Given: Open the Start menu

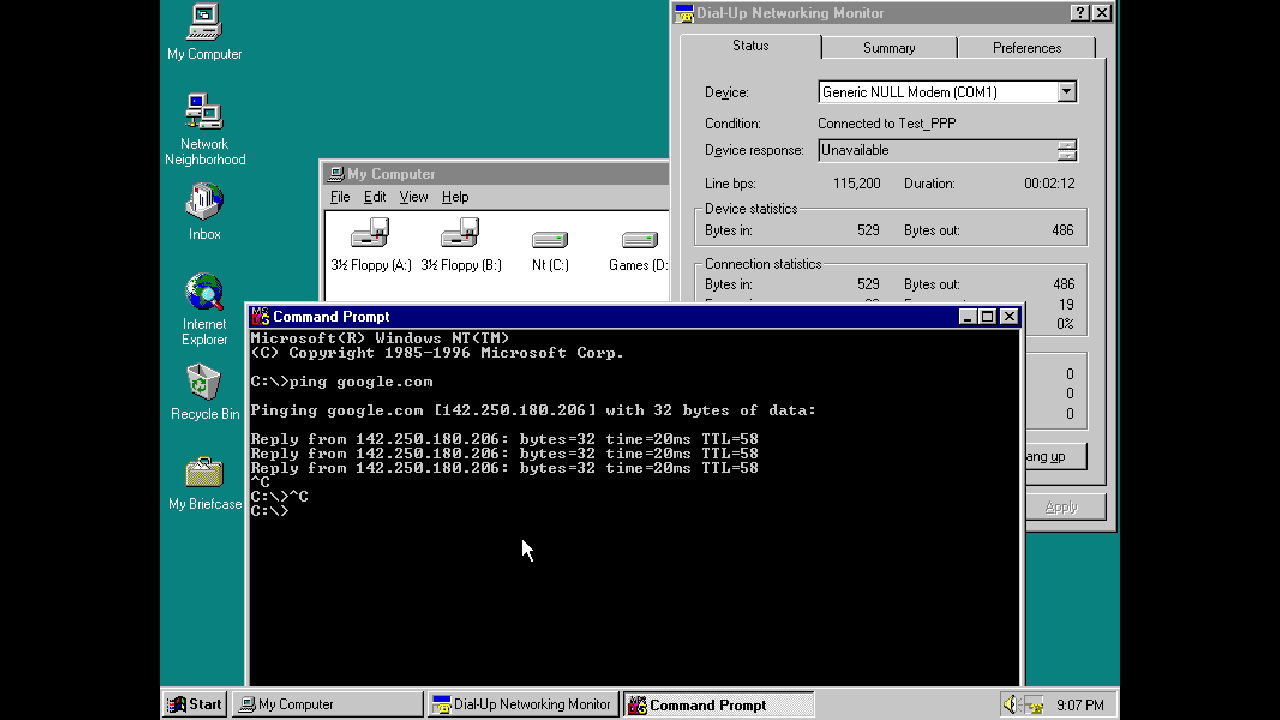Looking at the screenshot, I should point(195,704).
